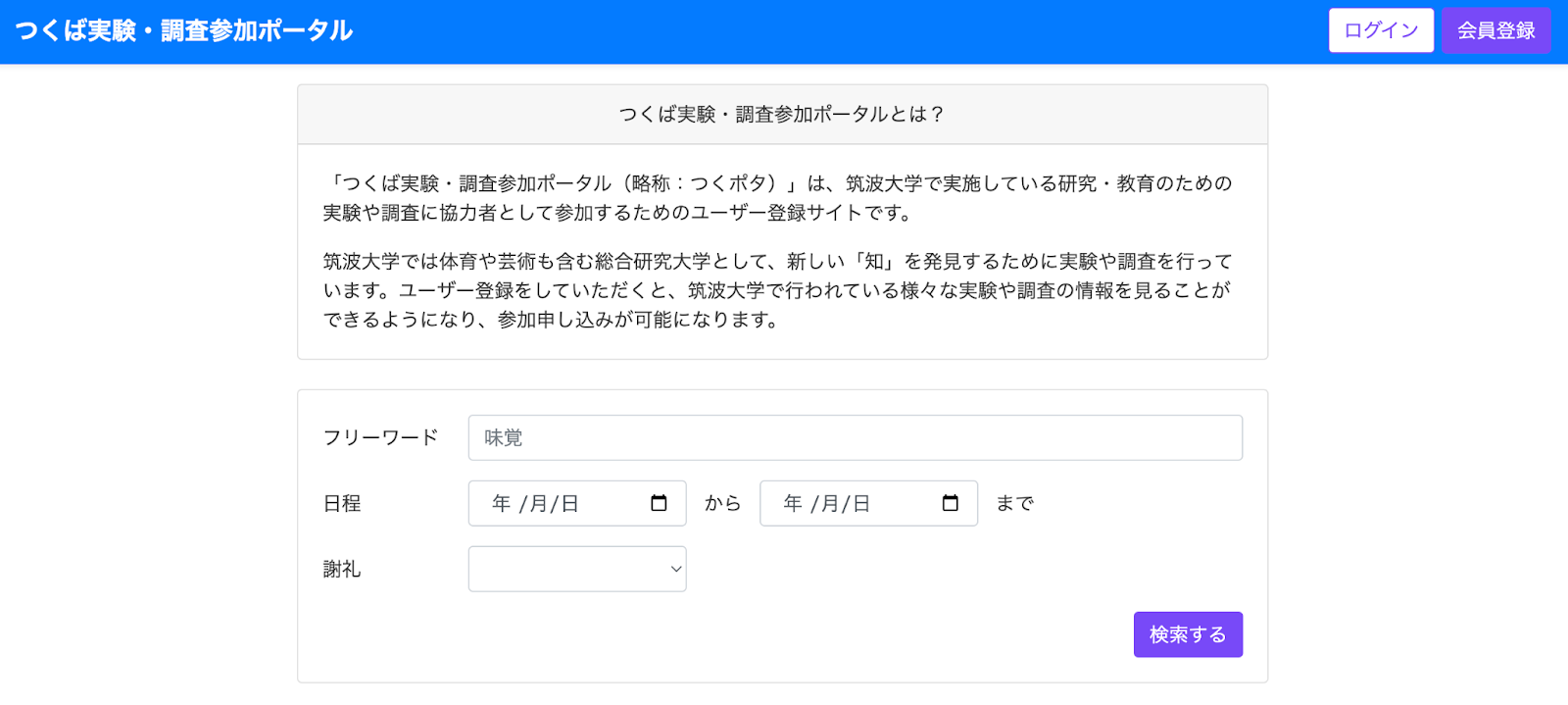1568x705 pixels.
Task: Click the から text between date fields
Action: 723,503
